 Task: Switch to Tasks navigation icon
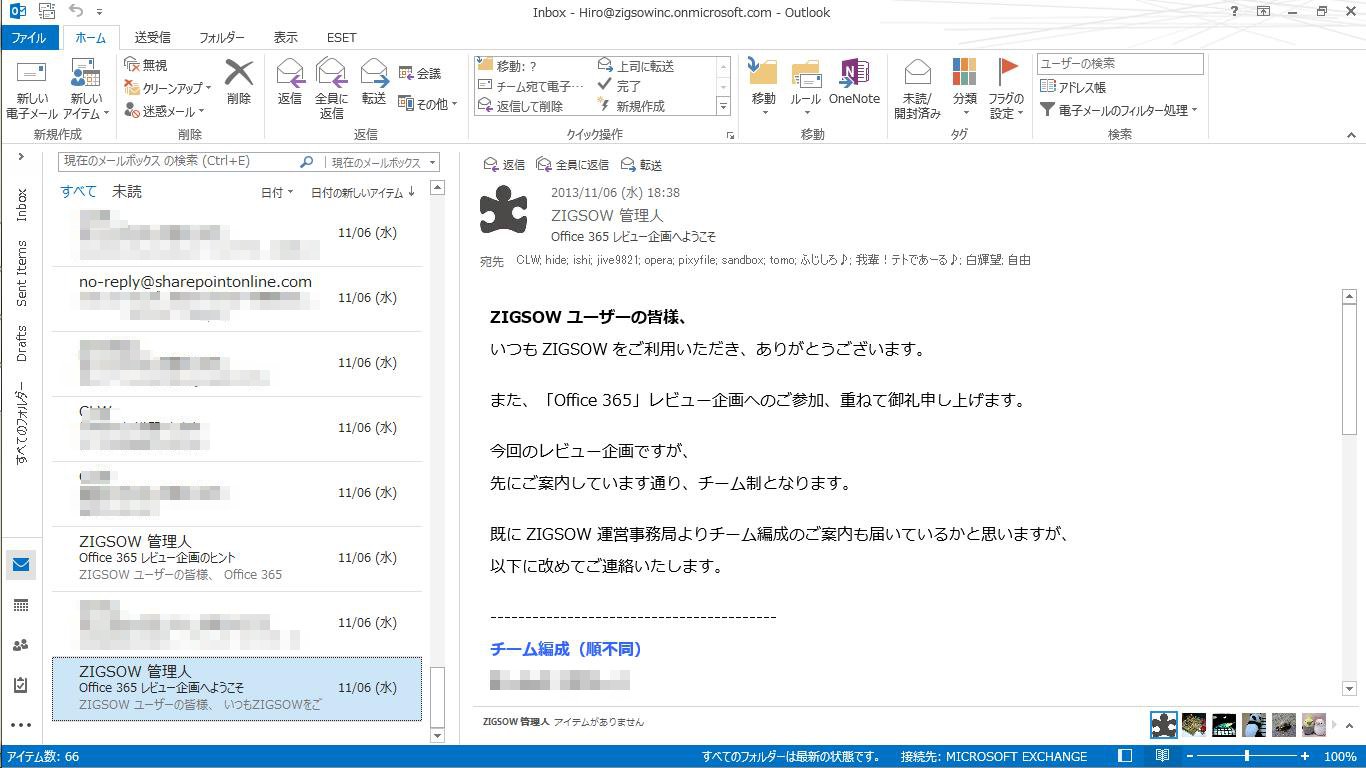click(x=21, y=685)
